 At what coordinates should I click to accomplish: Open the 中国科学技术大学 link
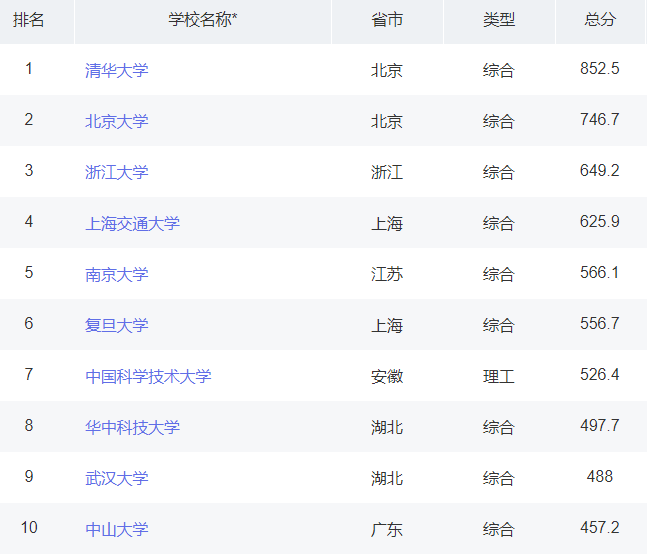148,376
